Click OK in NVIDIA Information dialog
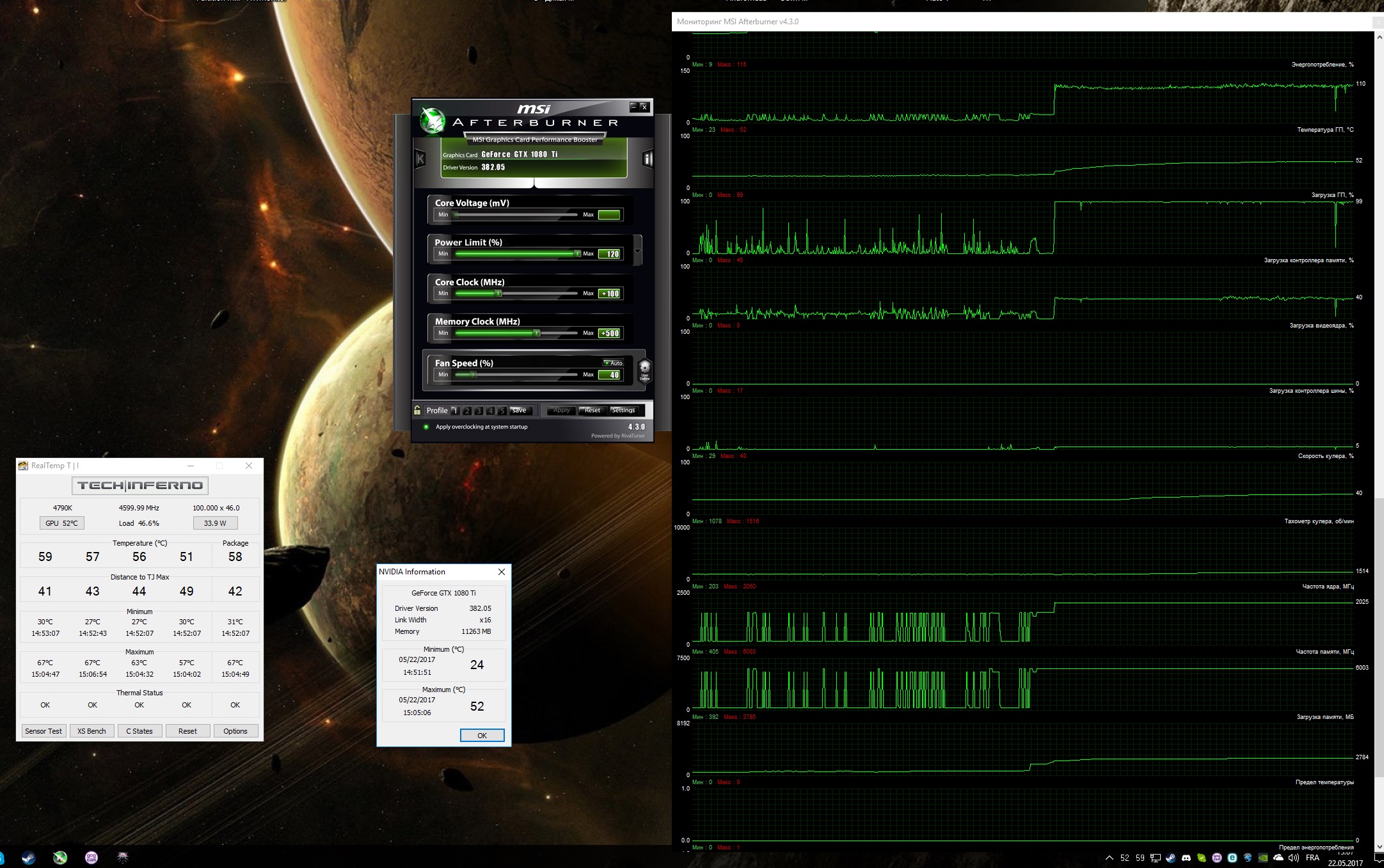 tap(482, 735)
